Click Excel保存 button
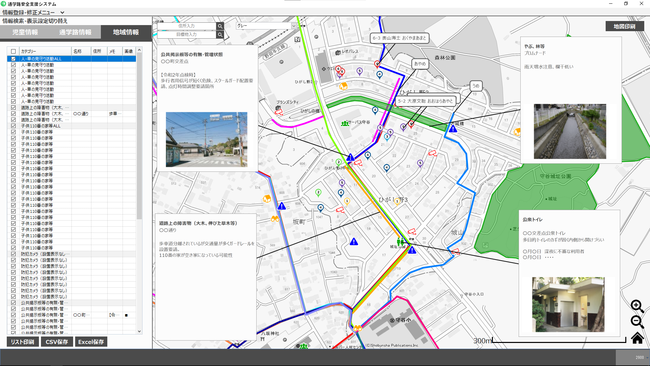The height and width of the screenshot is (366, 650). click(91, 342)
